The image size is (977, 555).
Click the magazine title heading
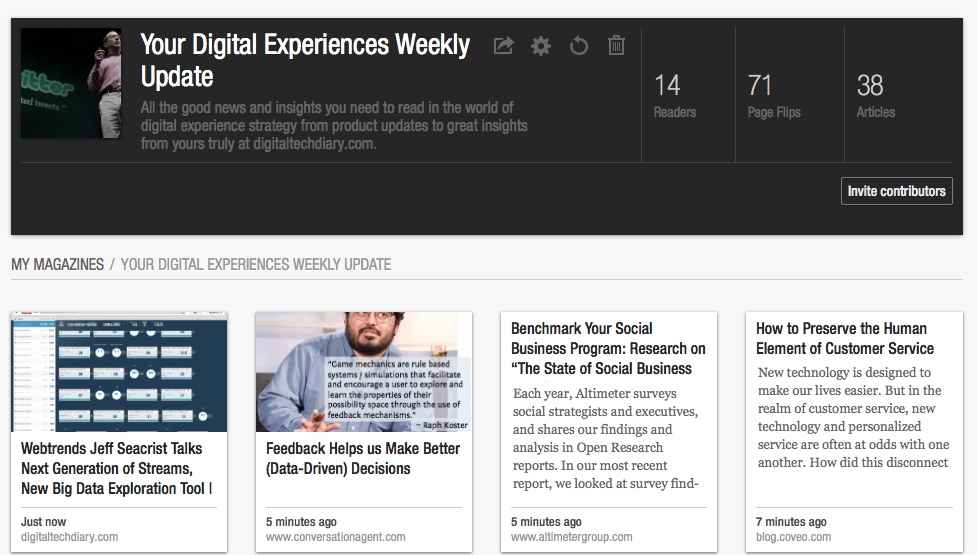pos(304,60)
